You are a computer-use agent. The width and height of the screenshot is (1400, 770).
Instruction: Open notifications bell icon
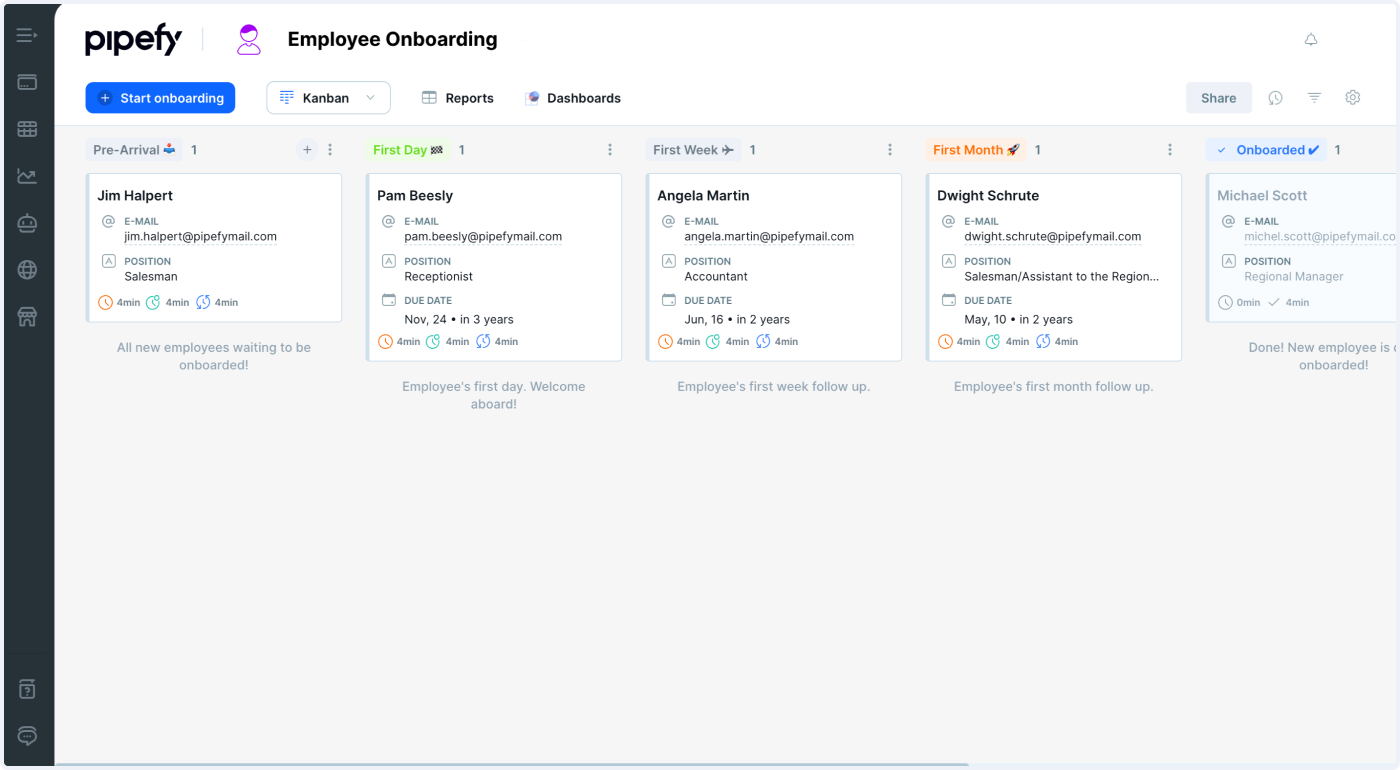point(1310,40)
